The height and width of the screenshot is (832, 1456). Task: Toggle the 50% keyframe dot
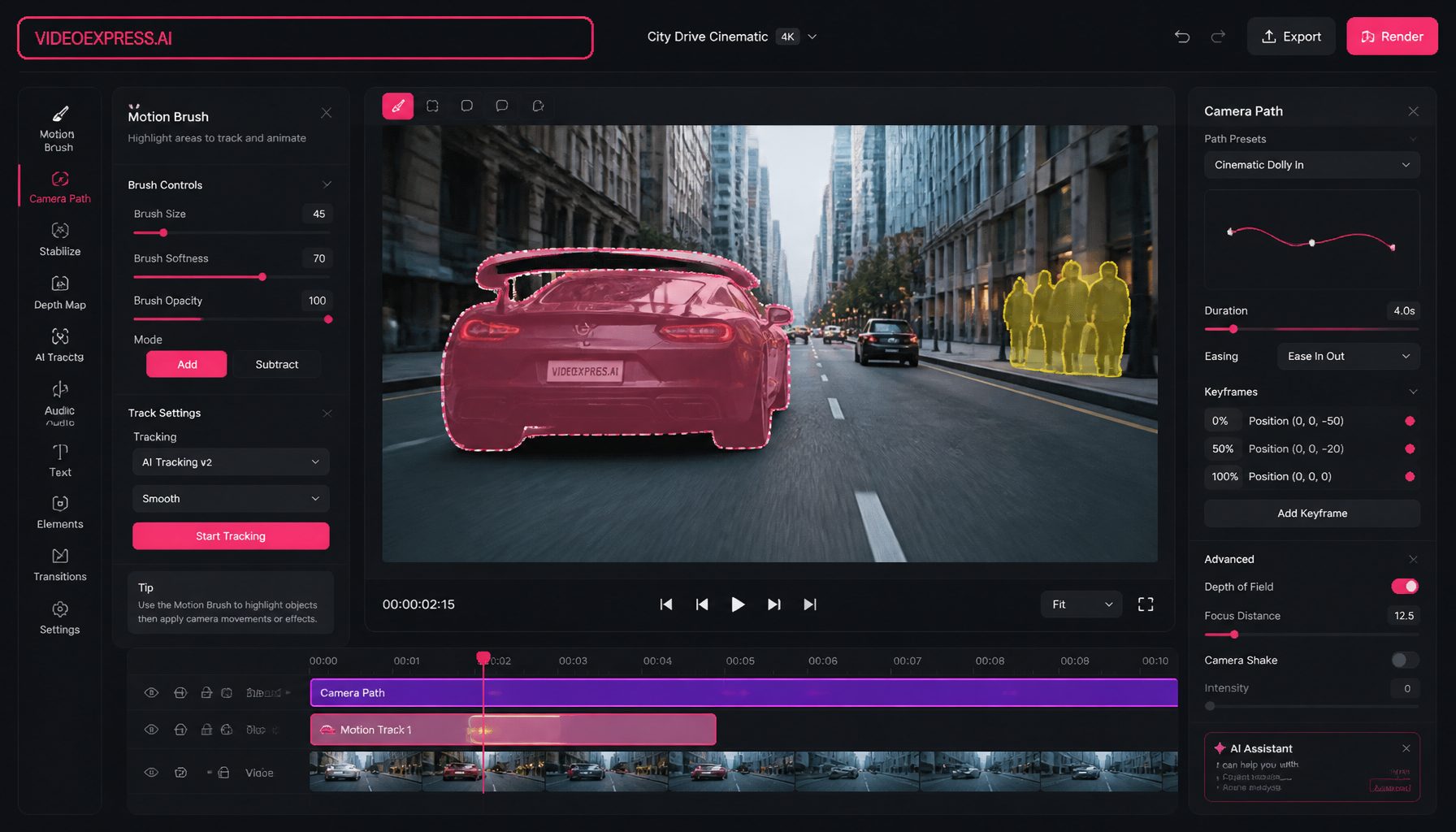click(1410, 448)
